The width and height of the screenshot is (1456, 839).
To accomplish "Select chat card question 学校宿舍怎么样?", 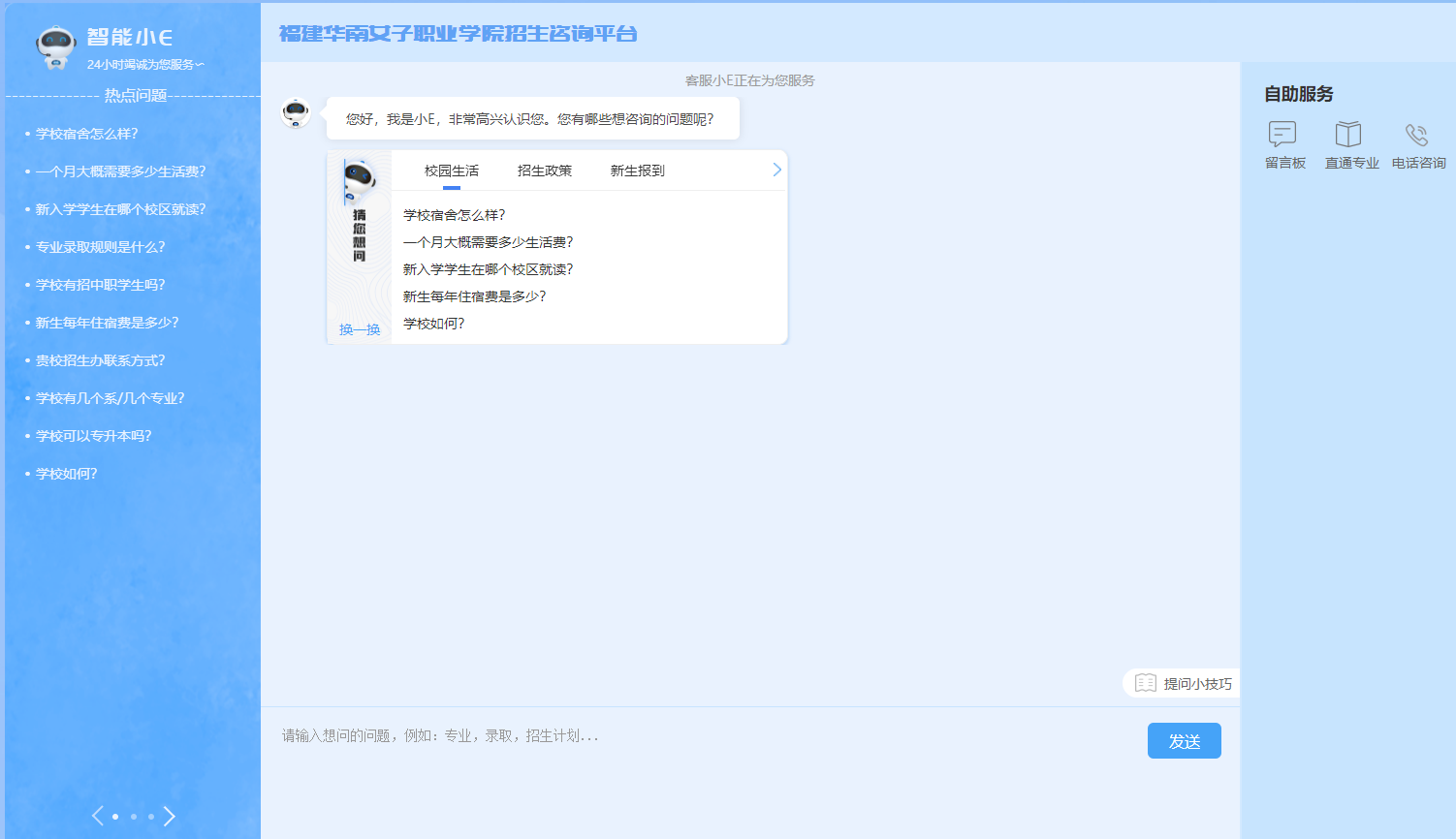I will (455, 215).
